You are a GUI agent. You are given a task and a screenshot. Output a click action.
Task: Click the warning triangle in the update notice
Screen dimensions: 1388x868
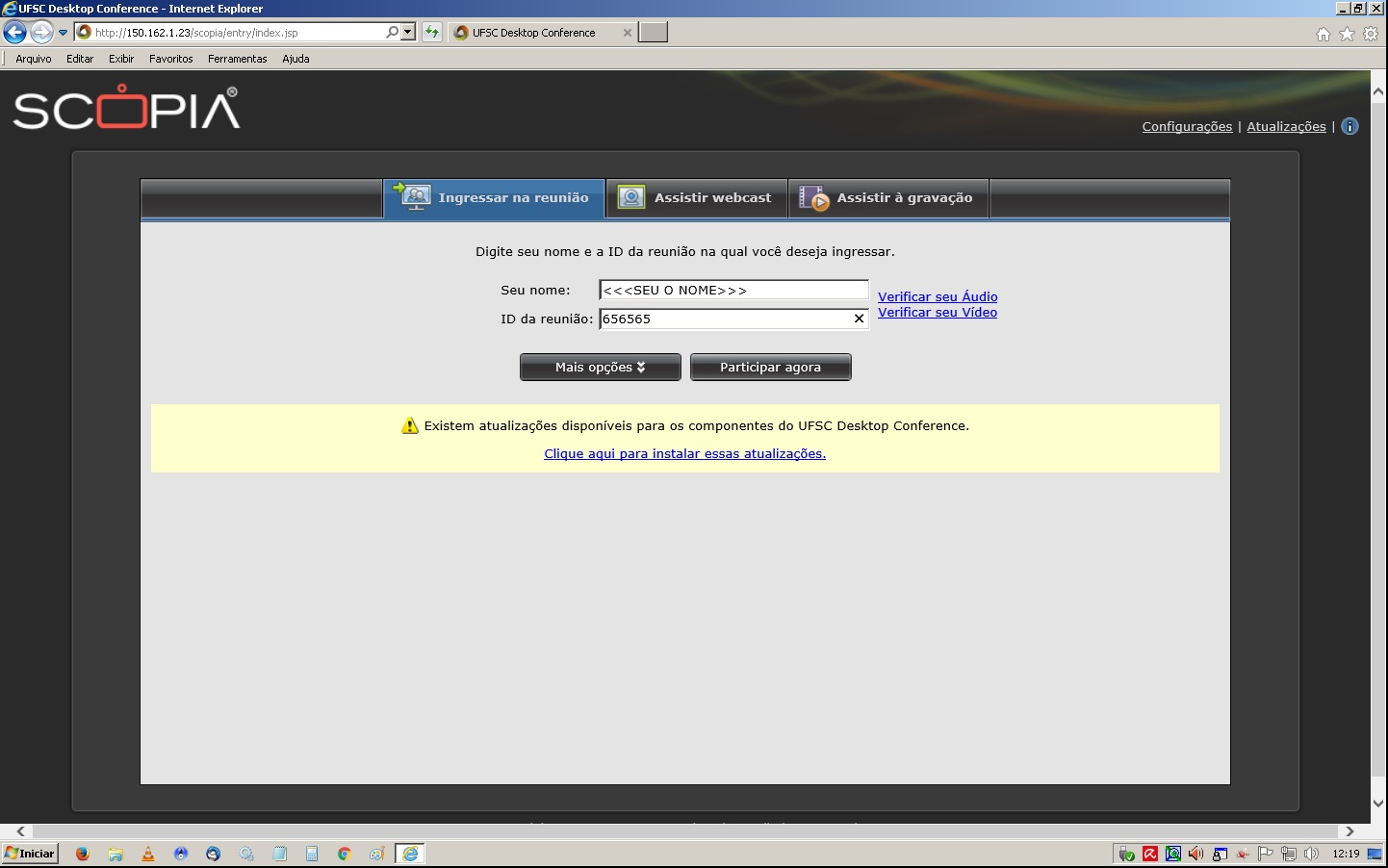[x=410, y=425]
